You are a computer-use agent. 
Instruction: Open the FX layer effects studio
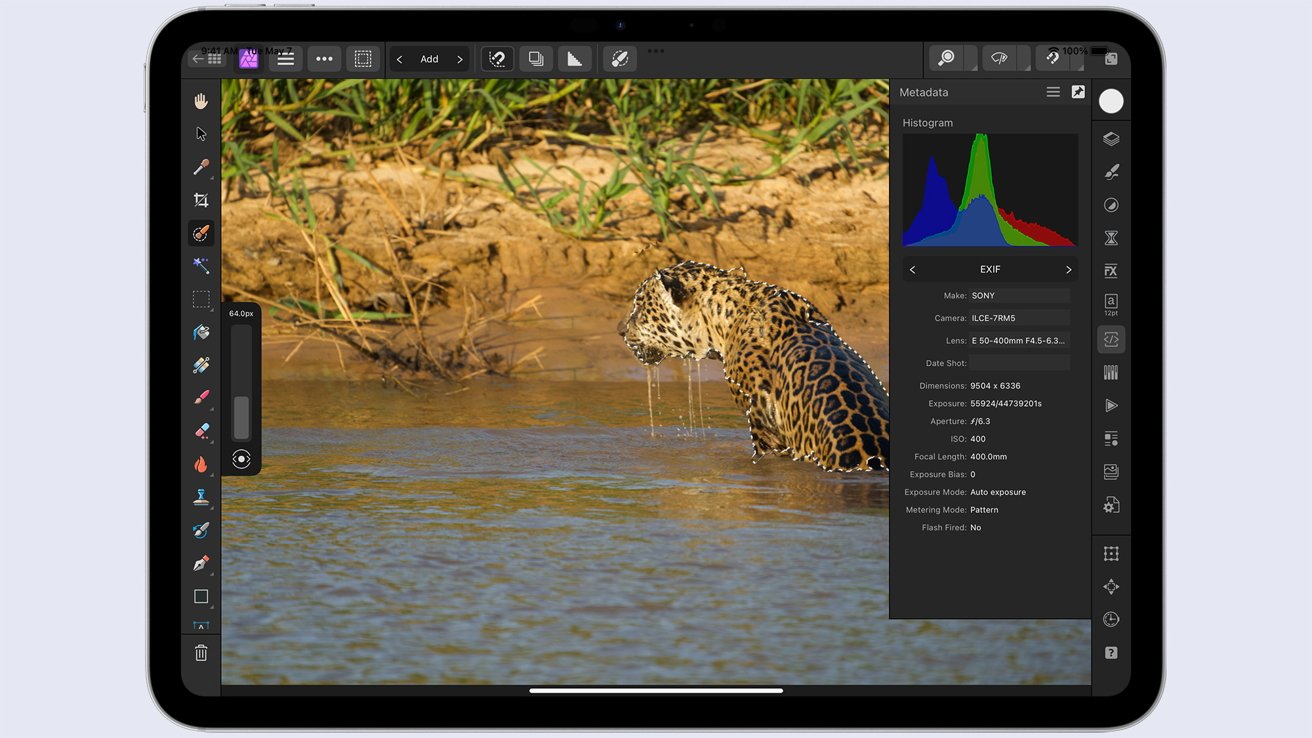coord(1111,271)
